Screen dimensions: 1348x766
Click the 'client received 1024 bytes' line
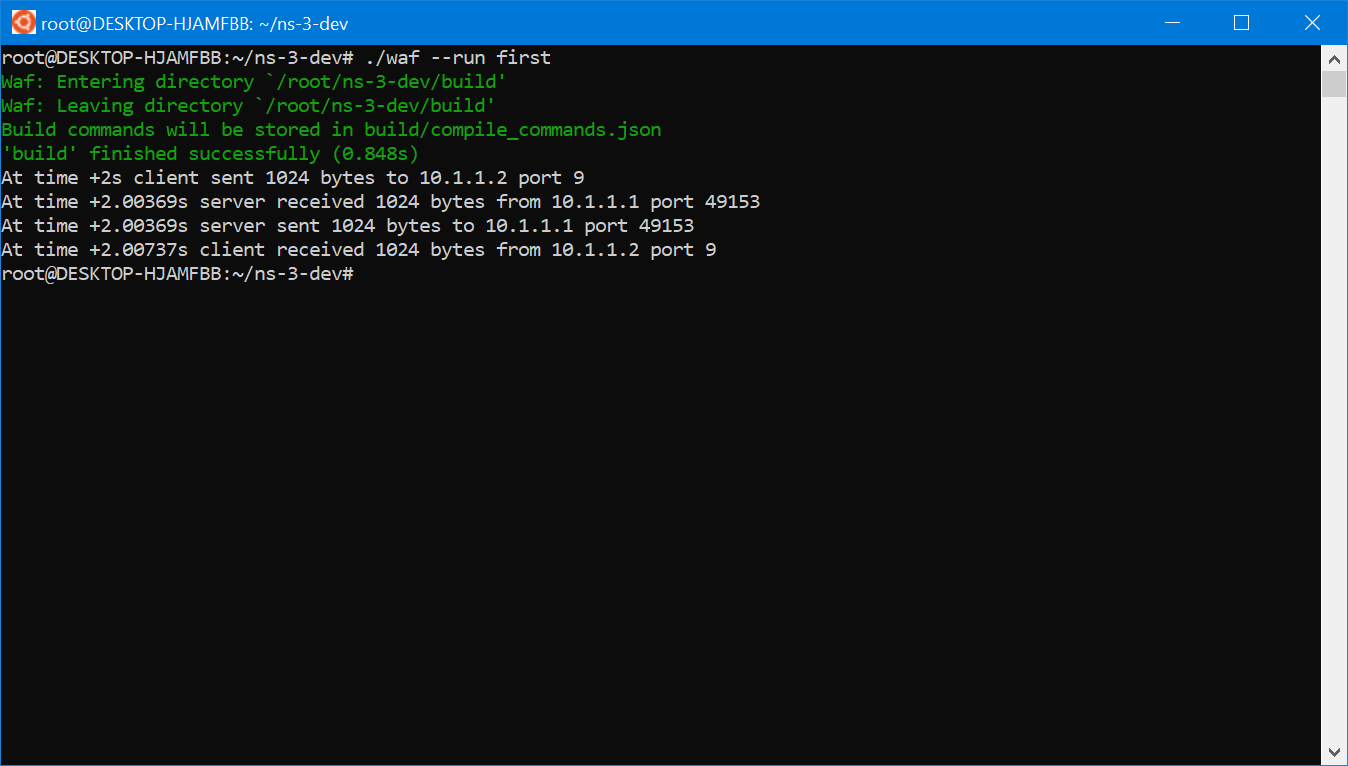(x=359, y=250)
